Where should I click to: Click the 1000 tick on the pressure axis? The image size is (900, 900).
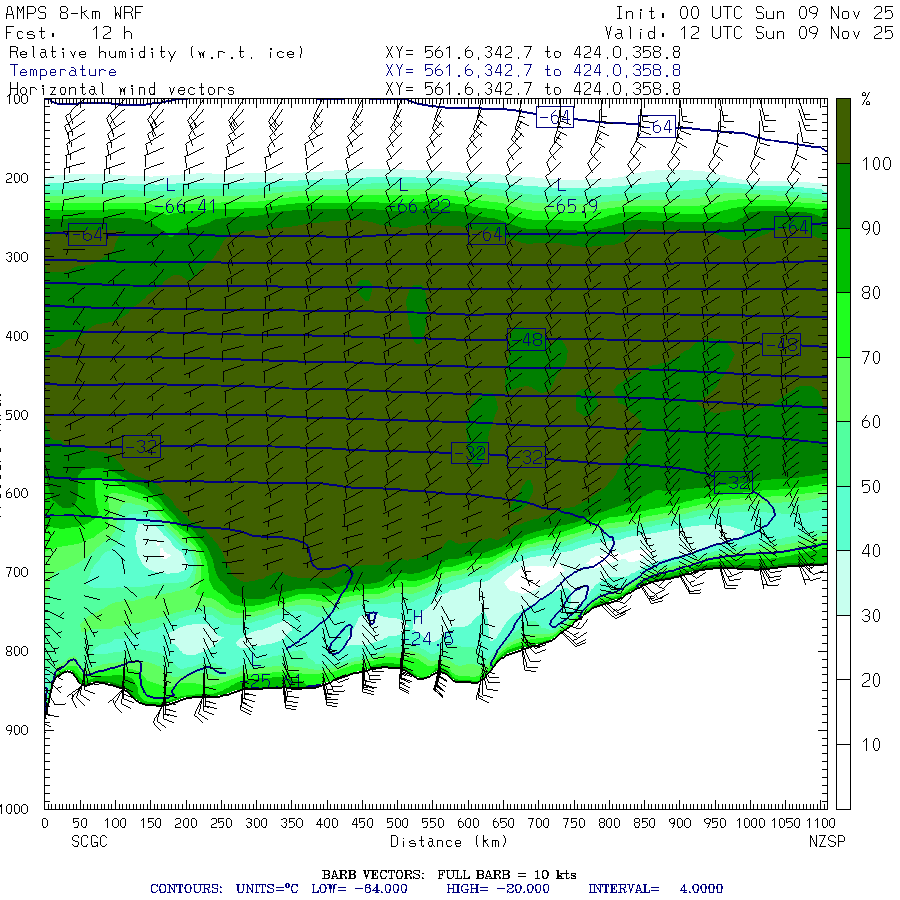pos(14,809)
